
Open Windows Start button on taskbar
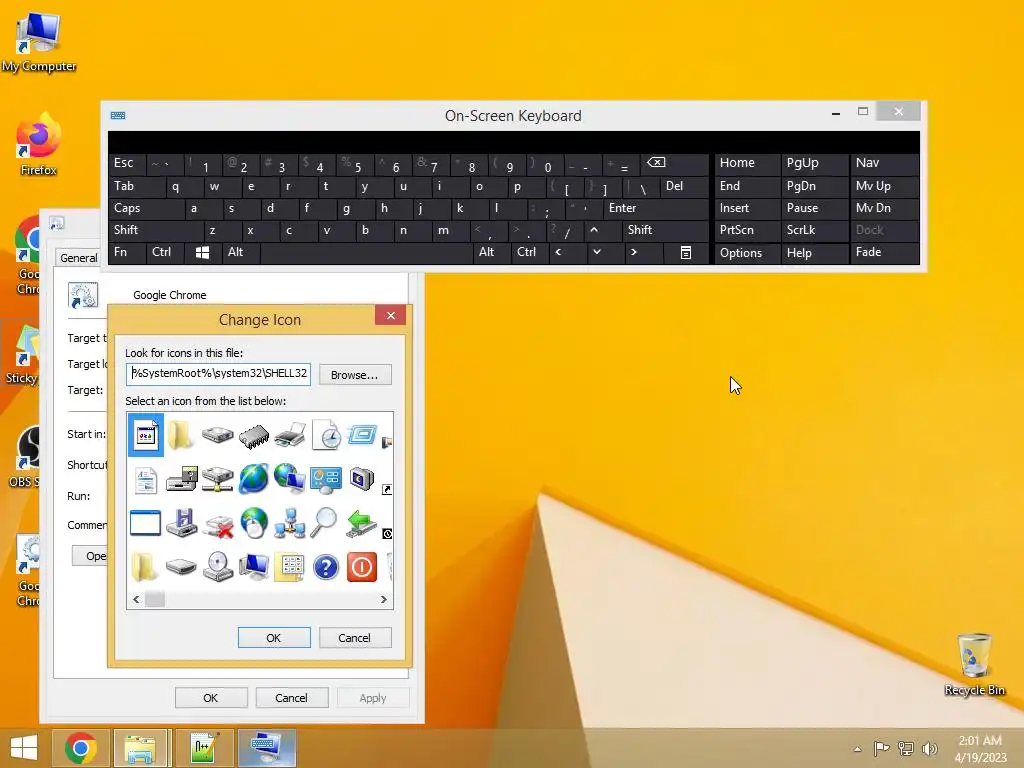(24, 748)
